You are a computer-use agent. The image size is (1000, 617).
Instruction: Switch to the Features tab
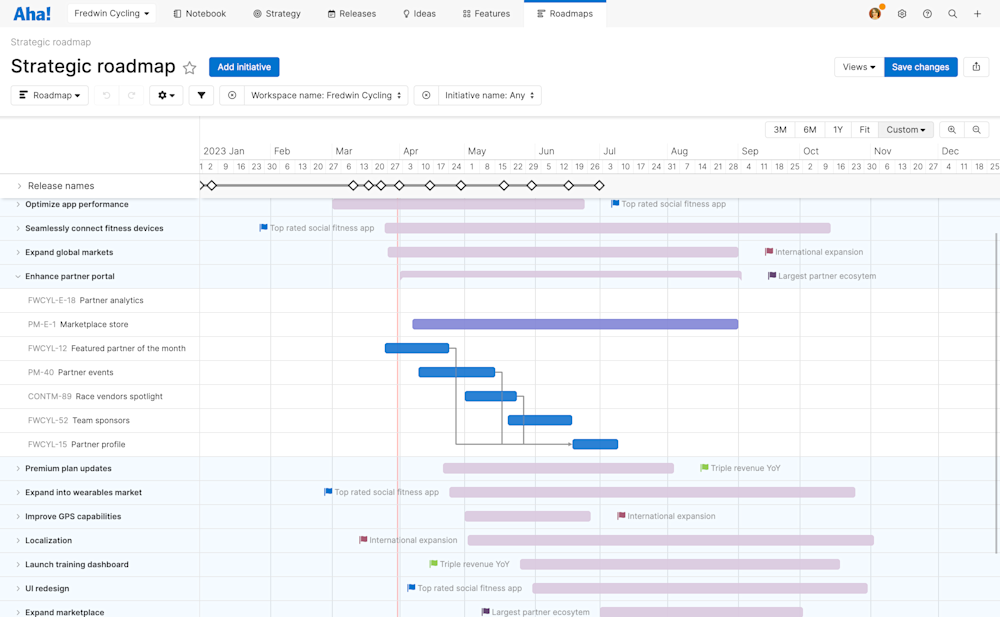[486, 14]
